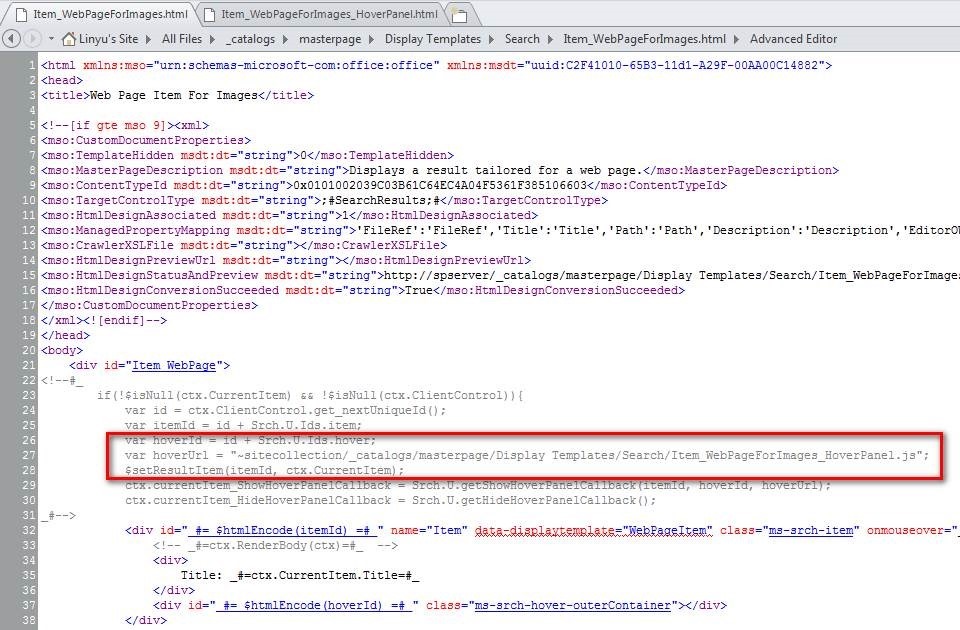Click 'var id = ctx.ClientControl.get_nextUniqueId();' line
Viewport: 960px width, 630px height.
click(x=286, y=410)
